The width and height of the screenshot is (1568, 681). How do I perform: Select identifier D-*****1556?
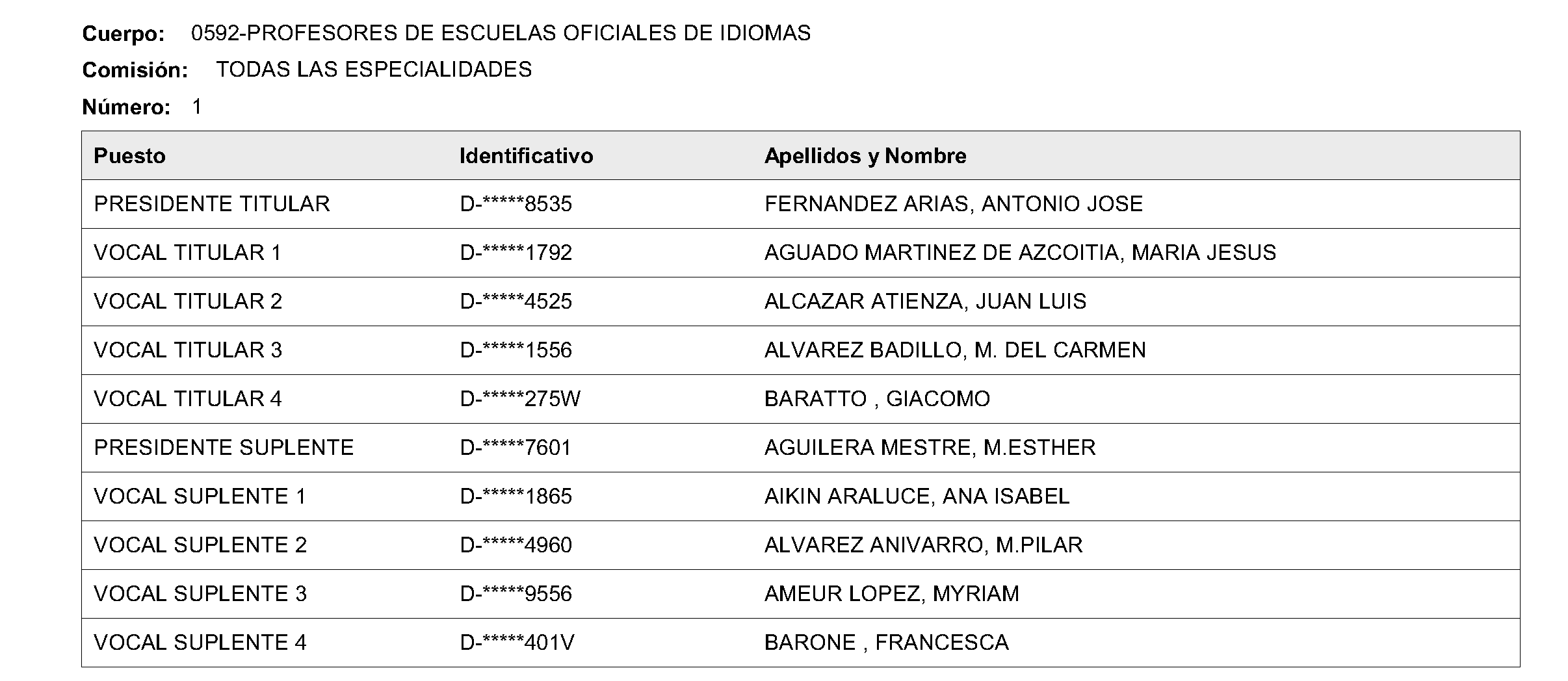click(x=516, y=350)
